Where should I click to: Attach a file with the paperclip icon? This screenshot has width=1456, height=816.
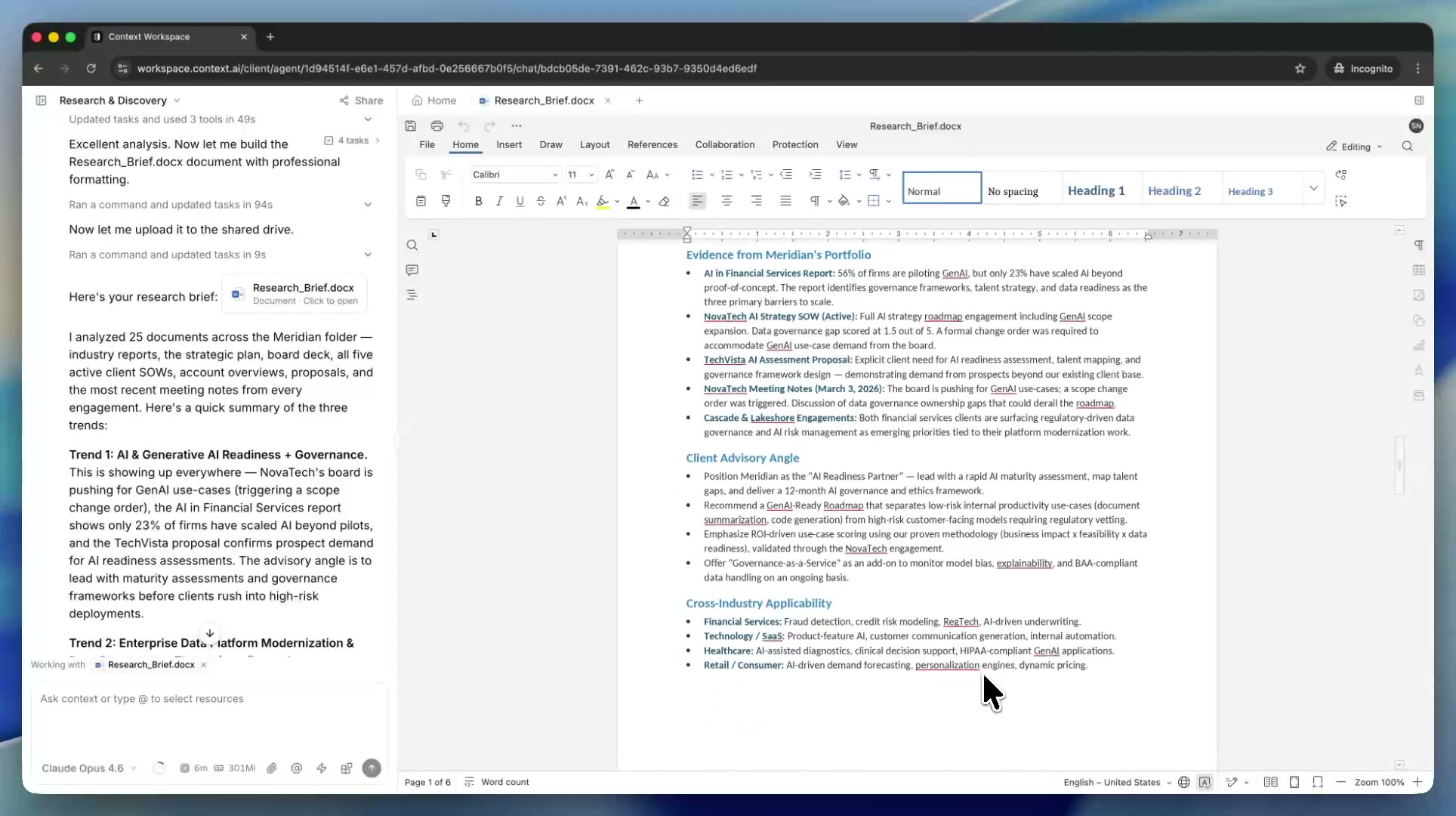(x=272, y=768)
